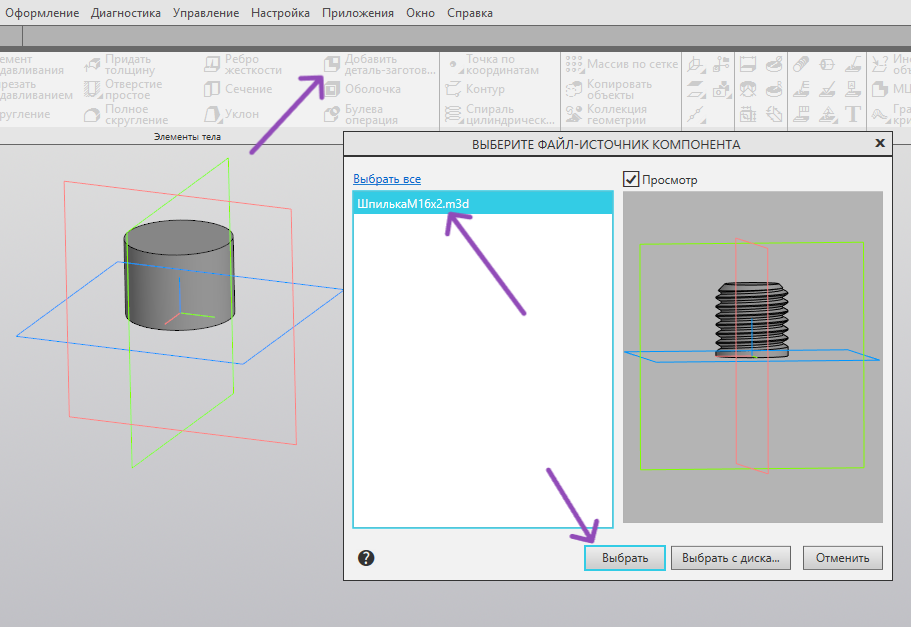Viewport: 911px width, 627px height.
Task: Toggle the Просмотр preview checkbox
Action: (631, 179)
